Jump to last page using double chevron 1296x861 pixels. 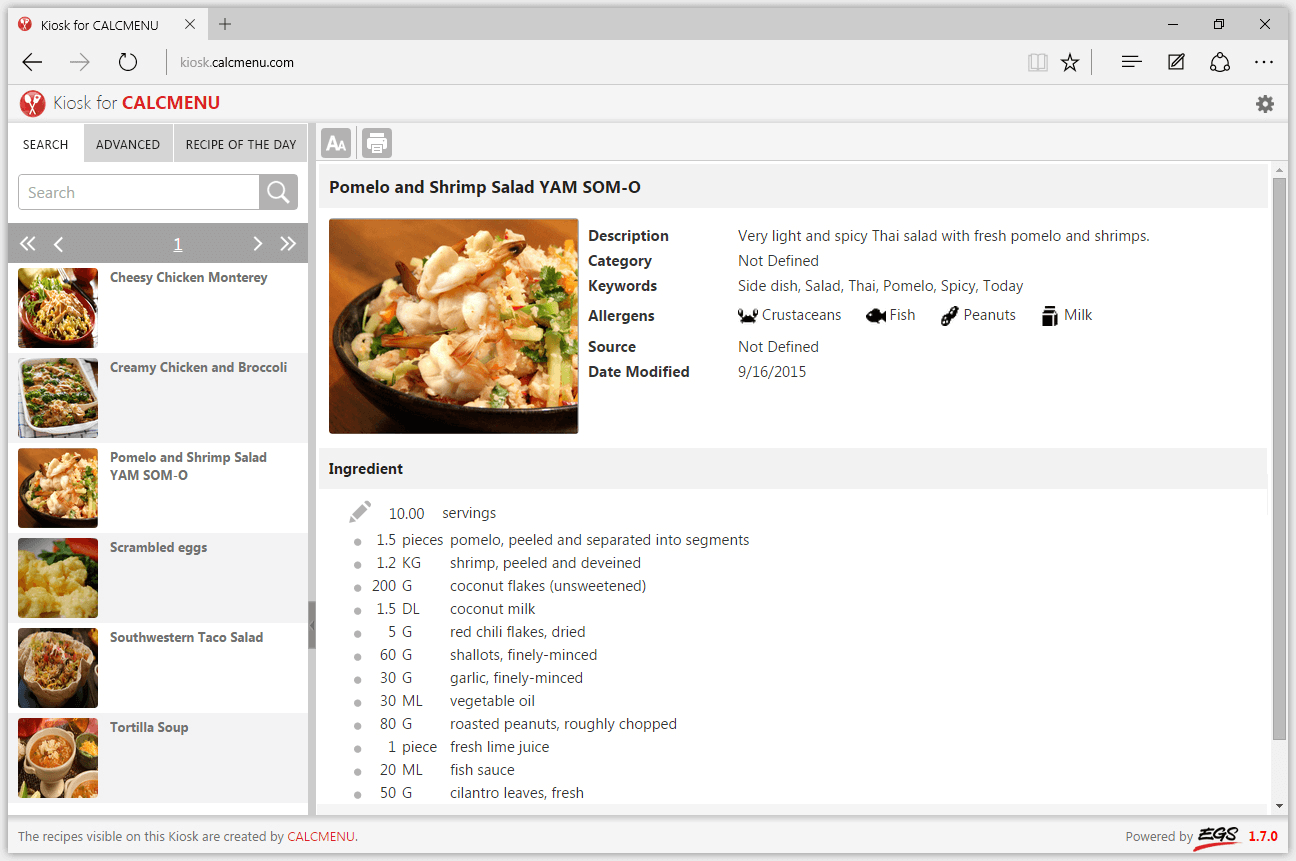click(288, 243)
